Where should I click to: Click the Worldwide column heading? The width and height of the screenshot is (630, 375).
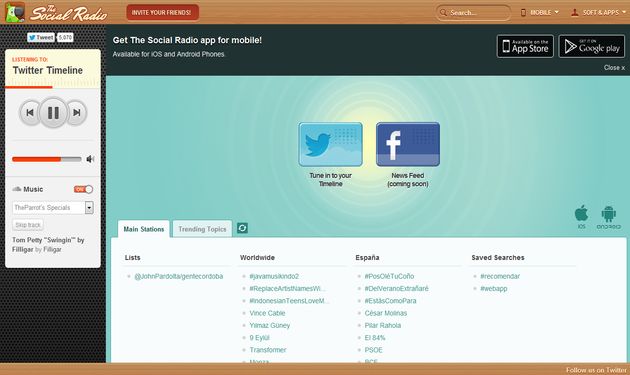coord(257,258)
